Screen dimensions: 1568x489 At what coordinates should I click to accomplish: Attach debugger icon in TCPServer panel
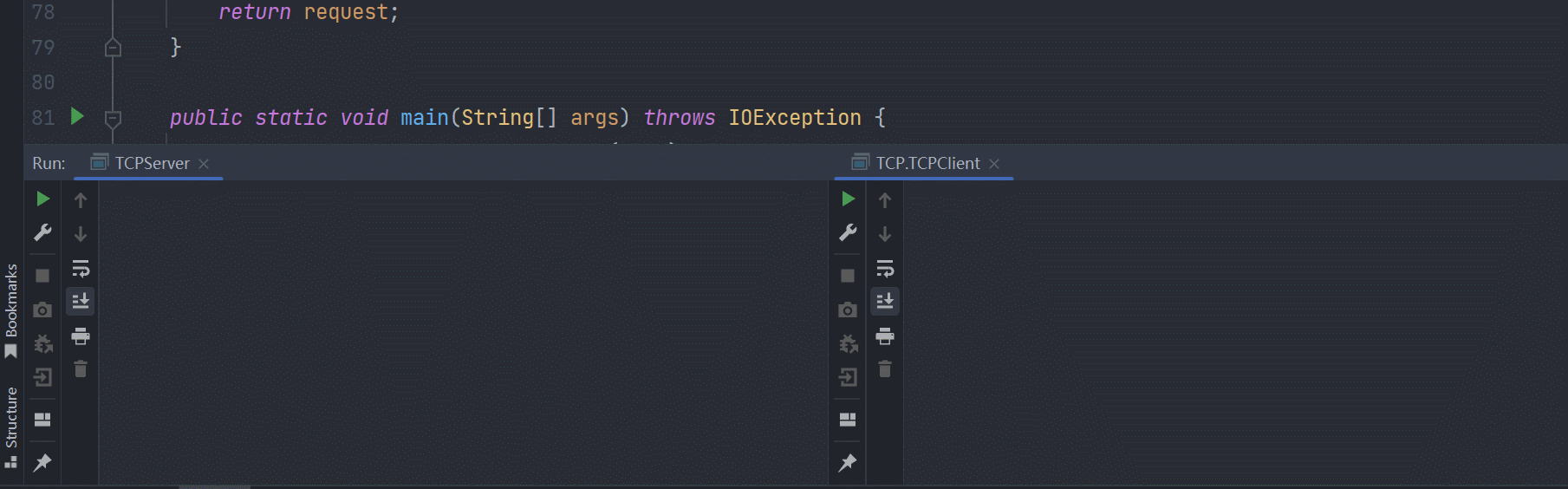[42, 343]
